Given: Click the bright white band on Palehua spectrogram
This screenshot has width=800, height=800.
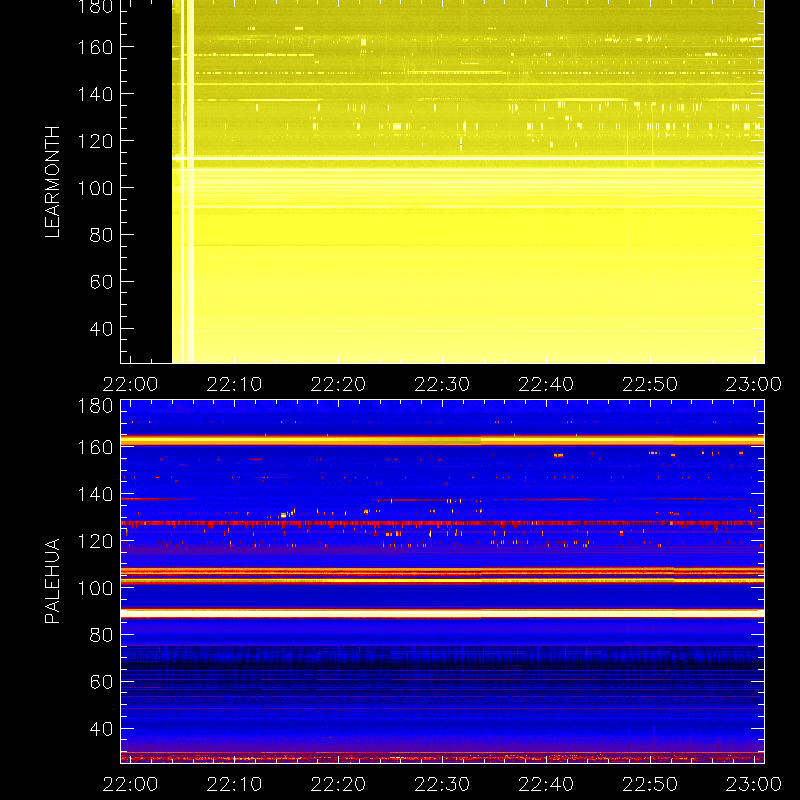Looking at the screenshot, I should [442, 613].
